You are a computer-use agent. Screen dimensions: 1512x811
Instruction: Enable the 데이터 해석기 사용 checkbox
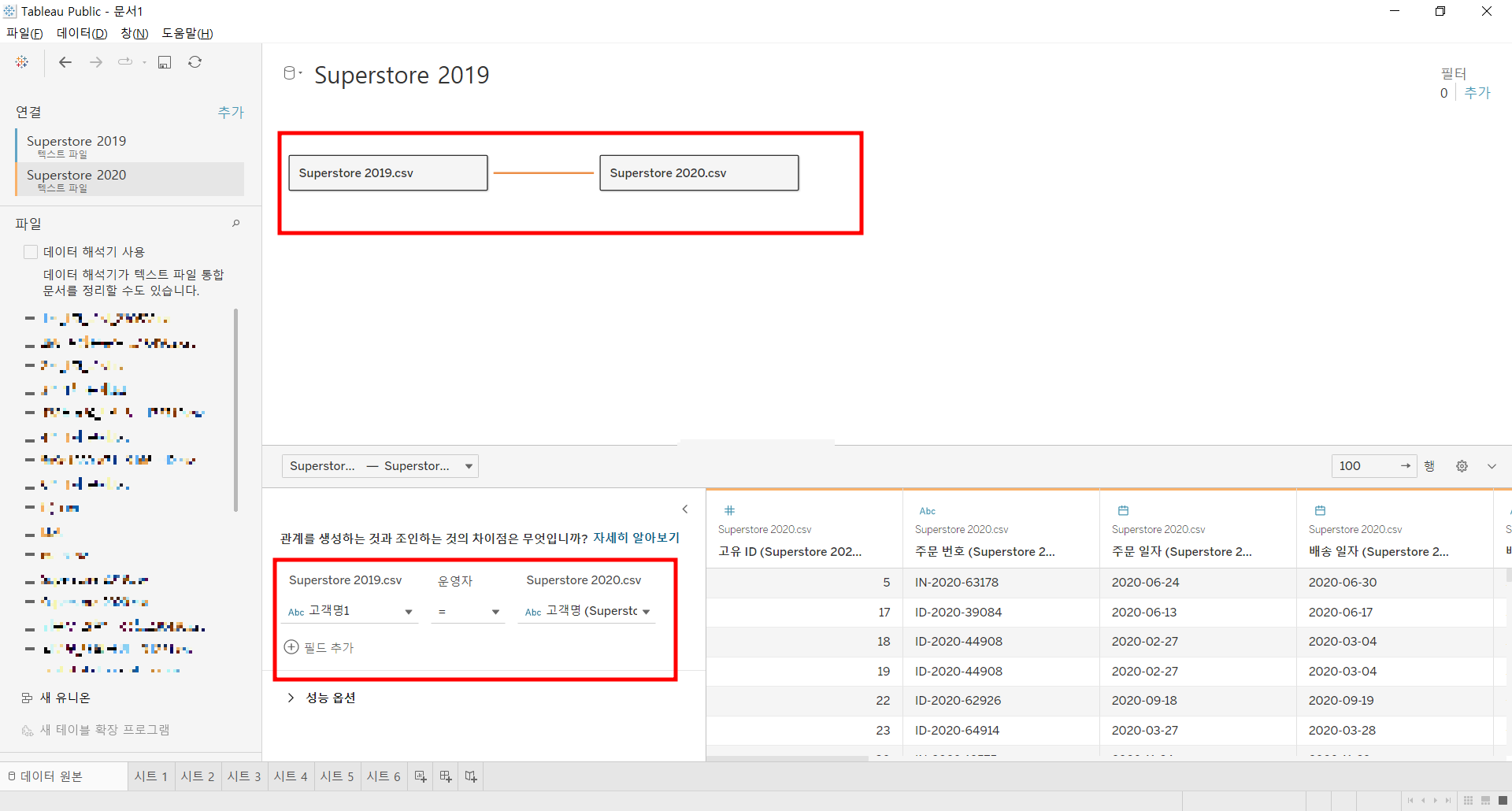pos(31,252)
